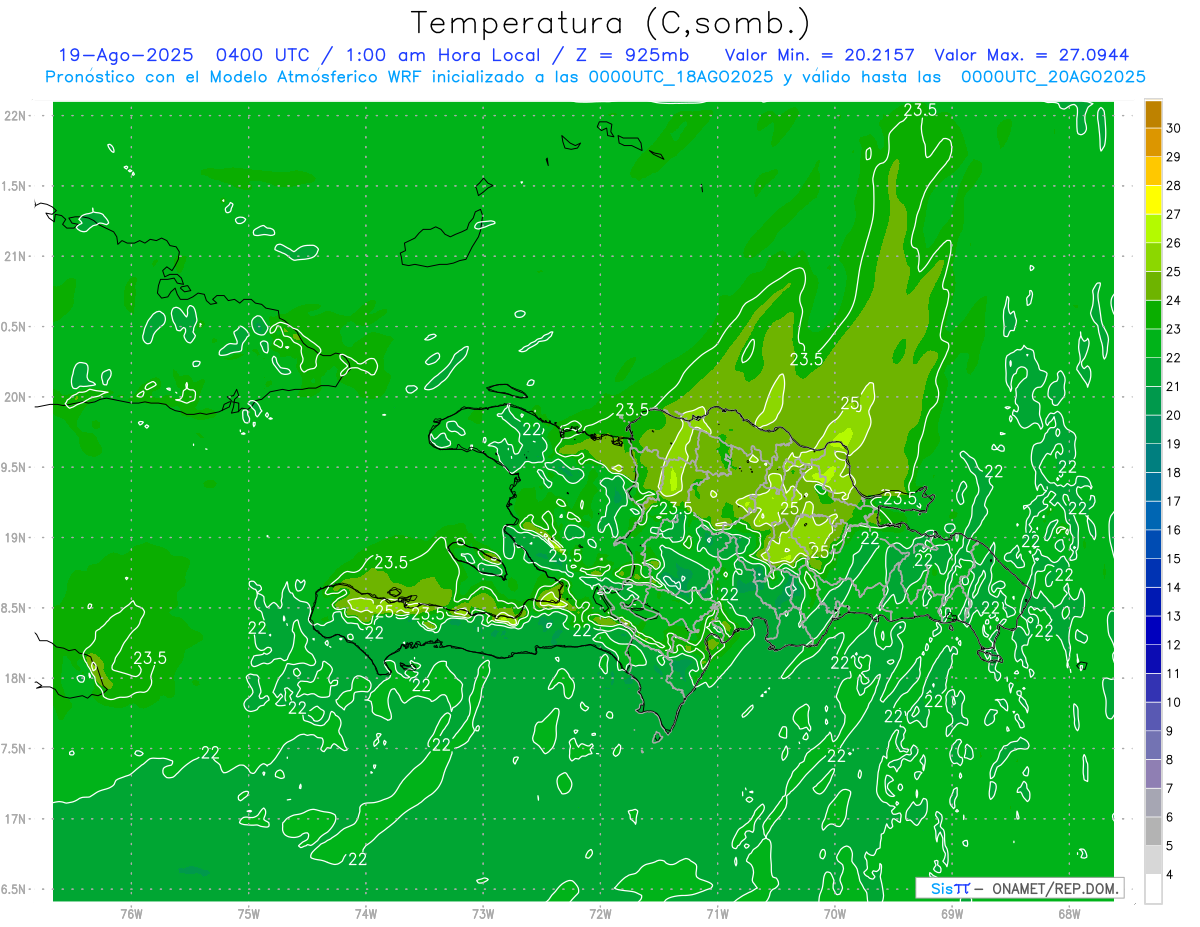Click the 8.5N latitude axis label
The height and width of the screenshot is (927, 1200).
click(x=15, y=608)
